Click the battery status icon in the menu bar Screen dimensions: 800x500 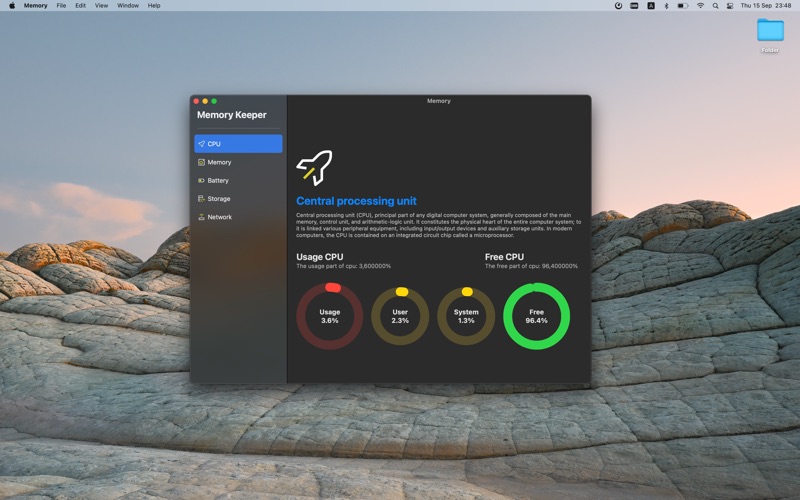pos(683,6)
